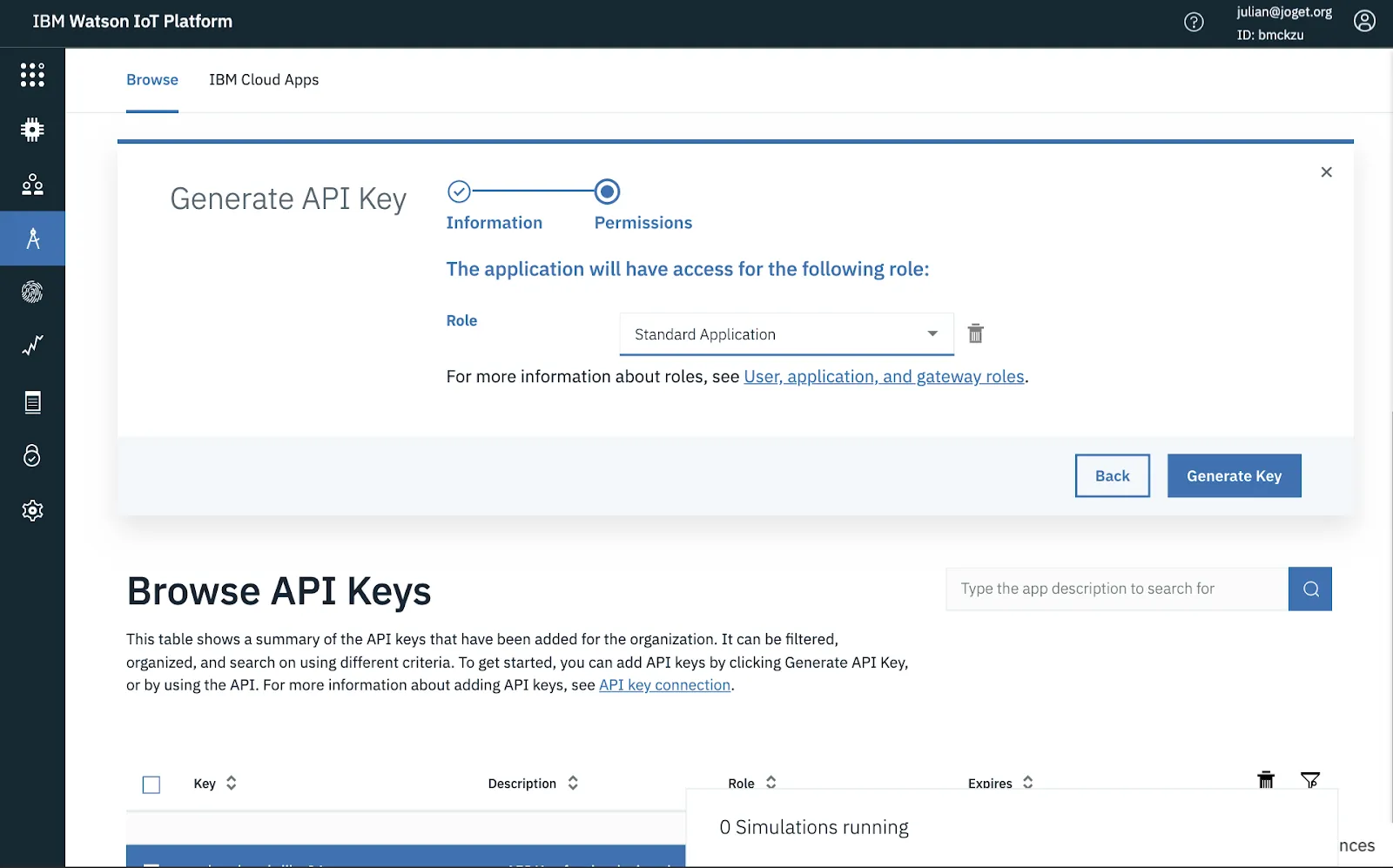Open Members people icon in sidebar
This screenshot has height=868, width=1393.
coord(32,185)
